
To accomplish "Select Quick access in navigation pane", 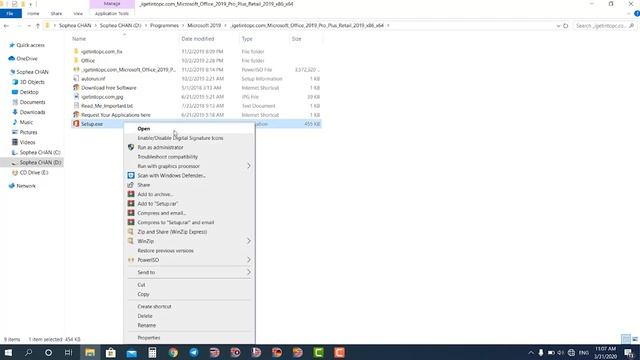I will click(x=30, y=45).
